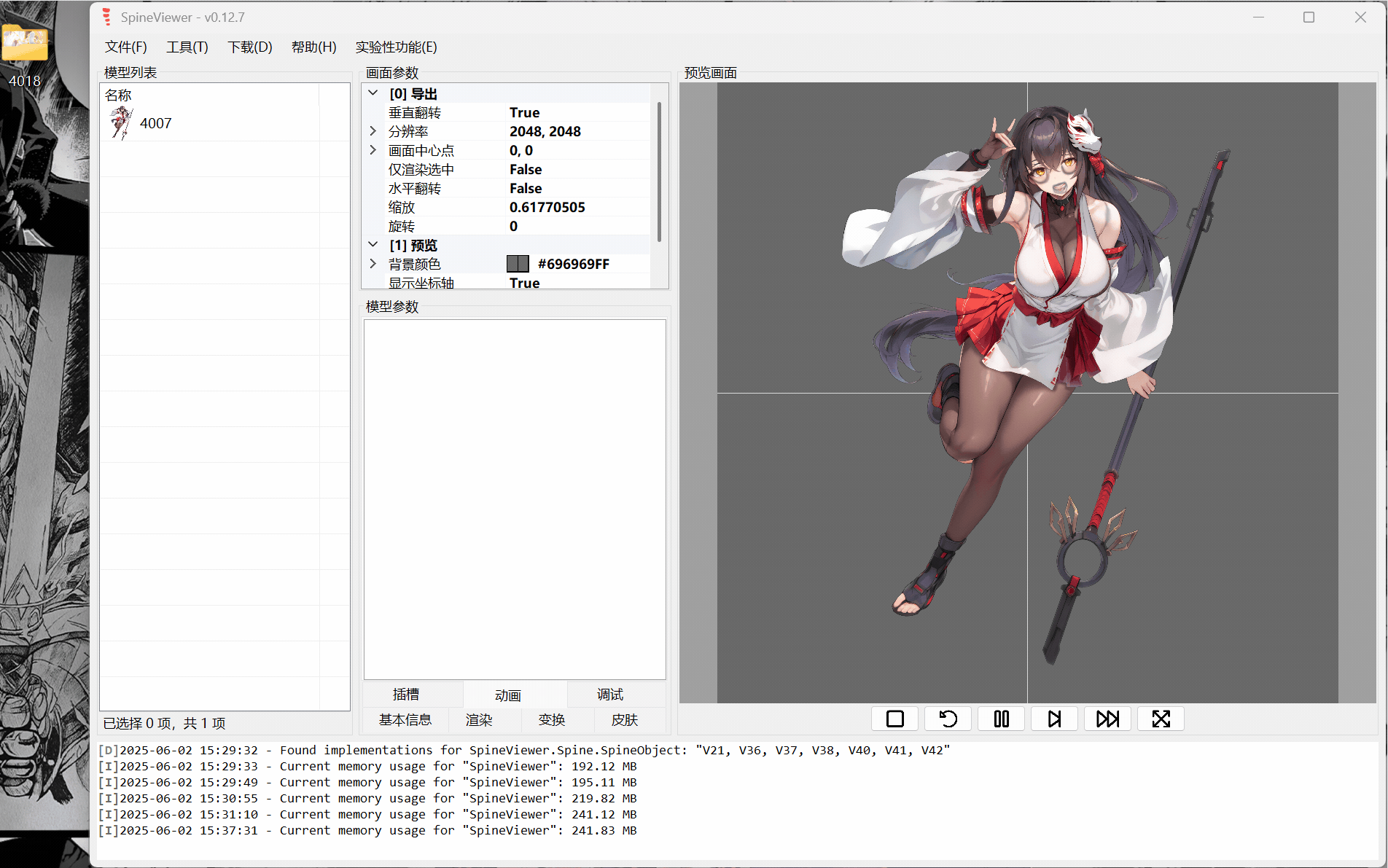Viewport: 1388px width, 868px height.
Task: Toggle 仅渲染选中 False value
Action: pos(526,169)
